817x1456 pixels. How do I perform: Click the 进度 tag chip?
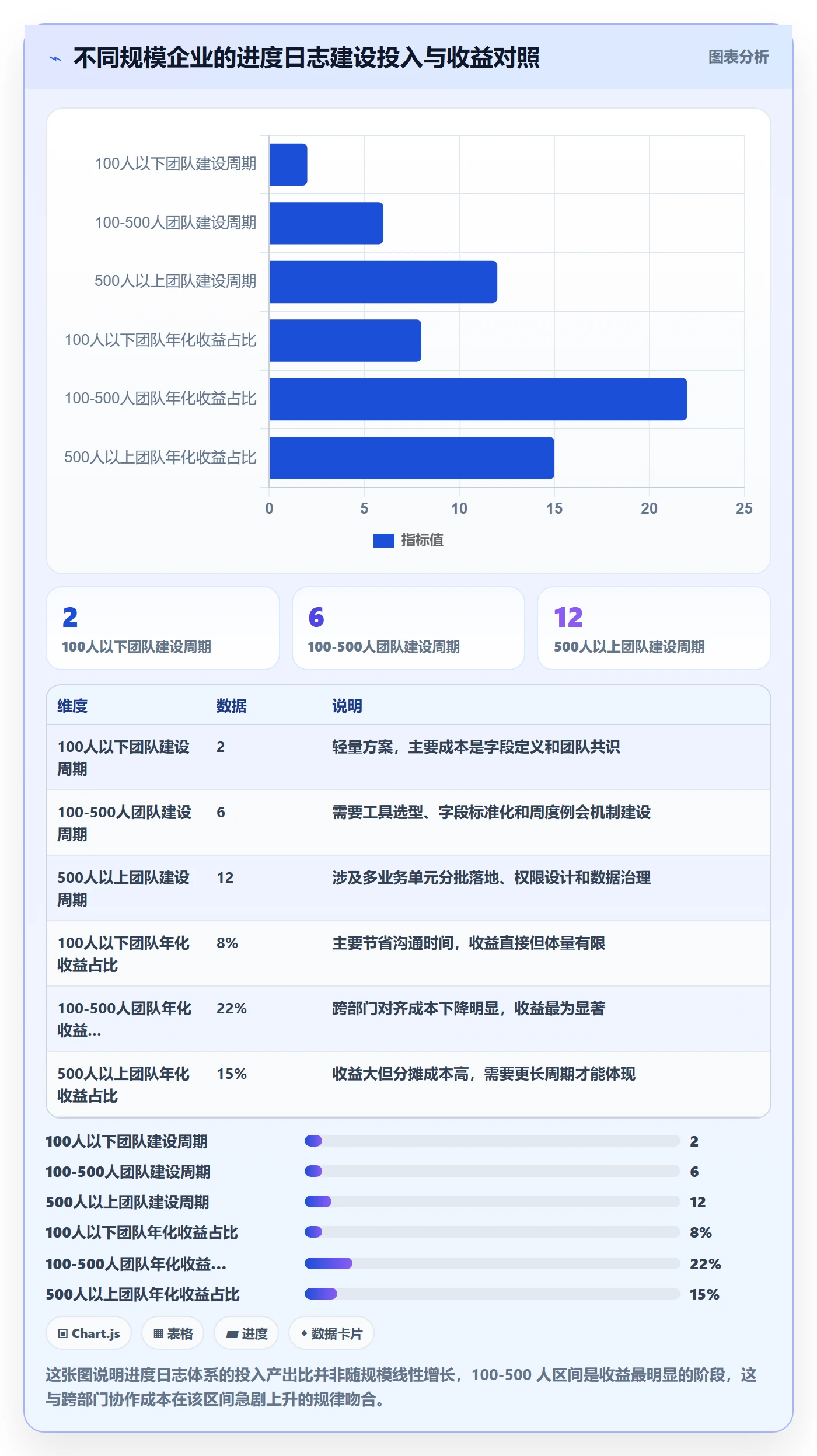[x=246, y=1333]
